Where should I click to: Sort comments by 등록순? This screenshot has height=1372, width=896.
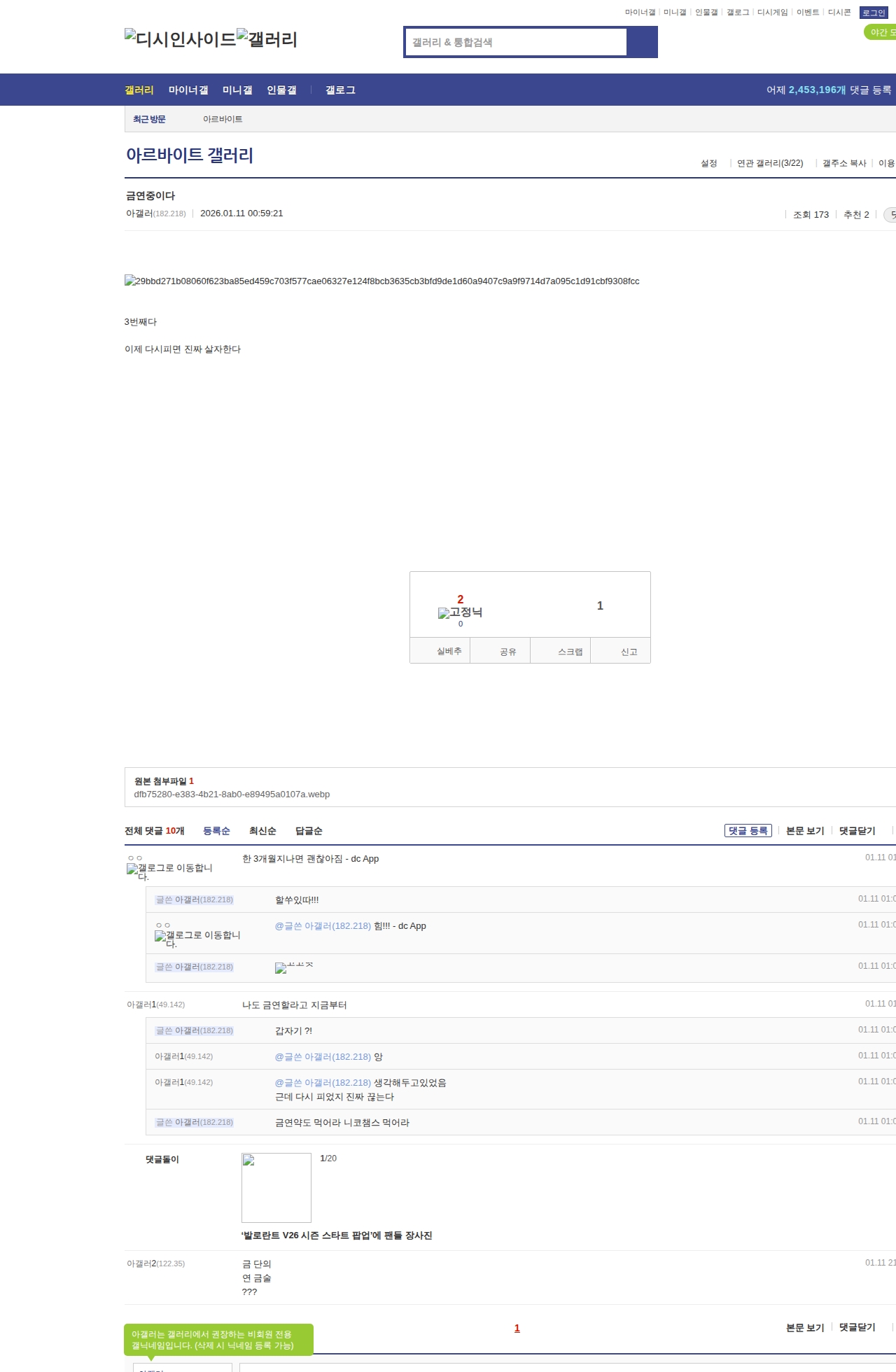[216, 831]
